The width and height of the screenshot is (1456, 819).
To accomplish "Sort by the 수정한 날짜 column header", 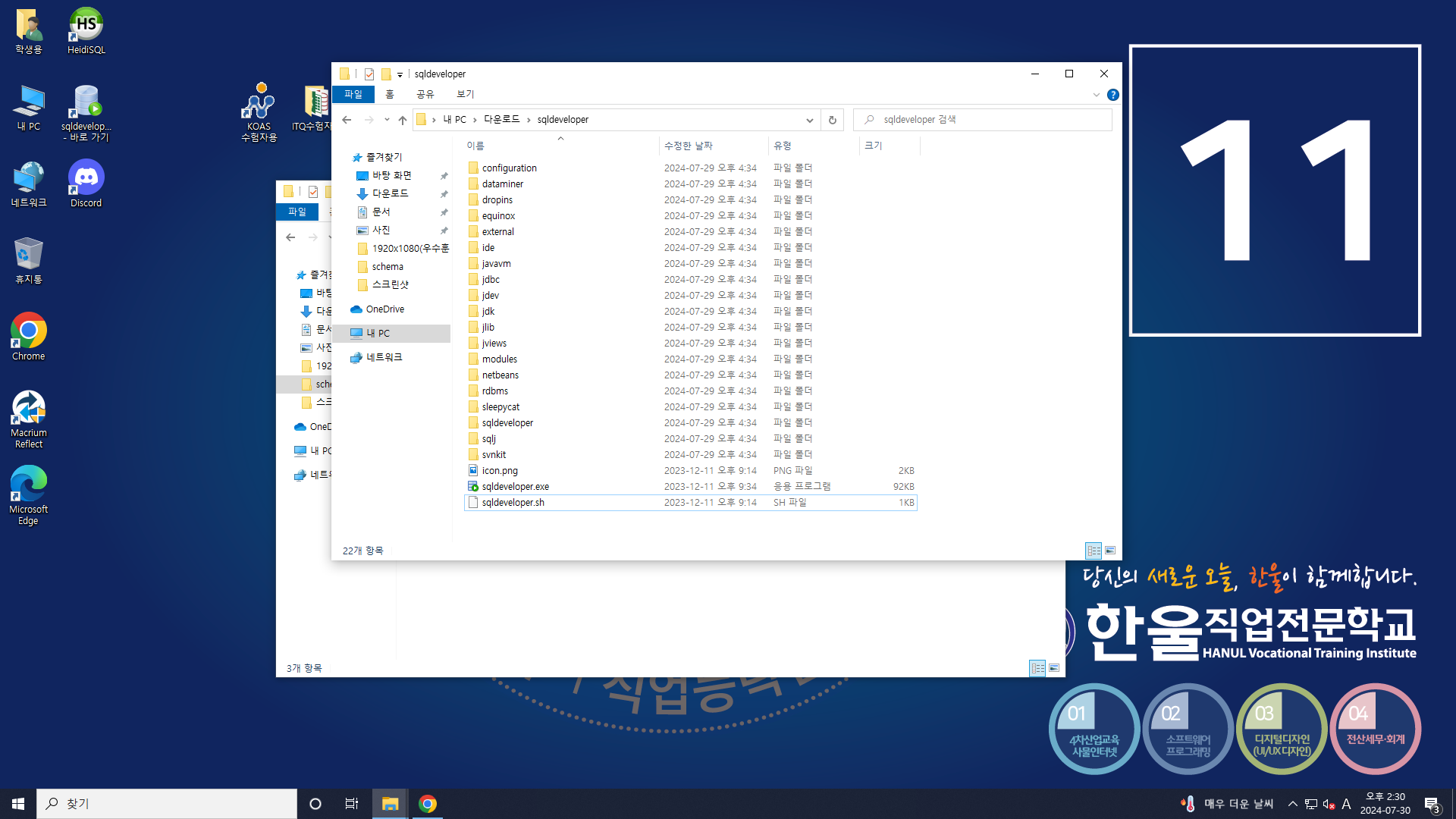I will pos(688,146).
